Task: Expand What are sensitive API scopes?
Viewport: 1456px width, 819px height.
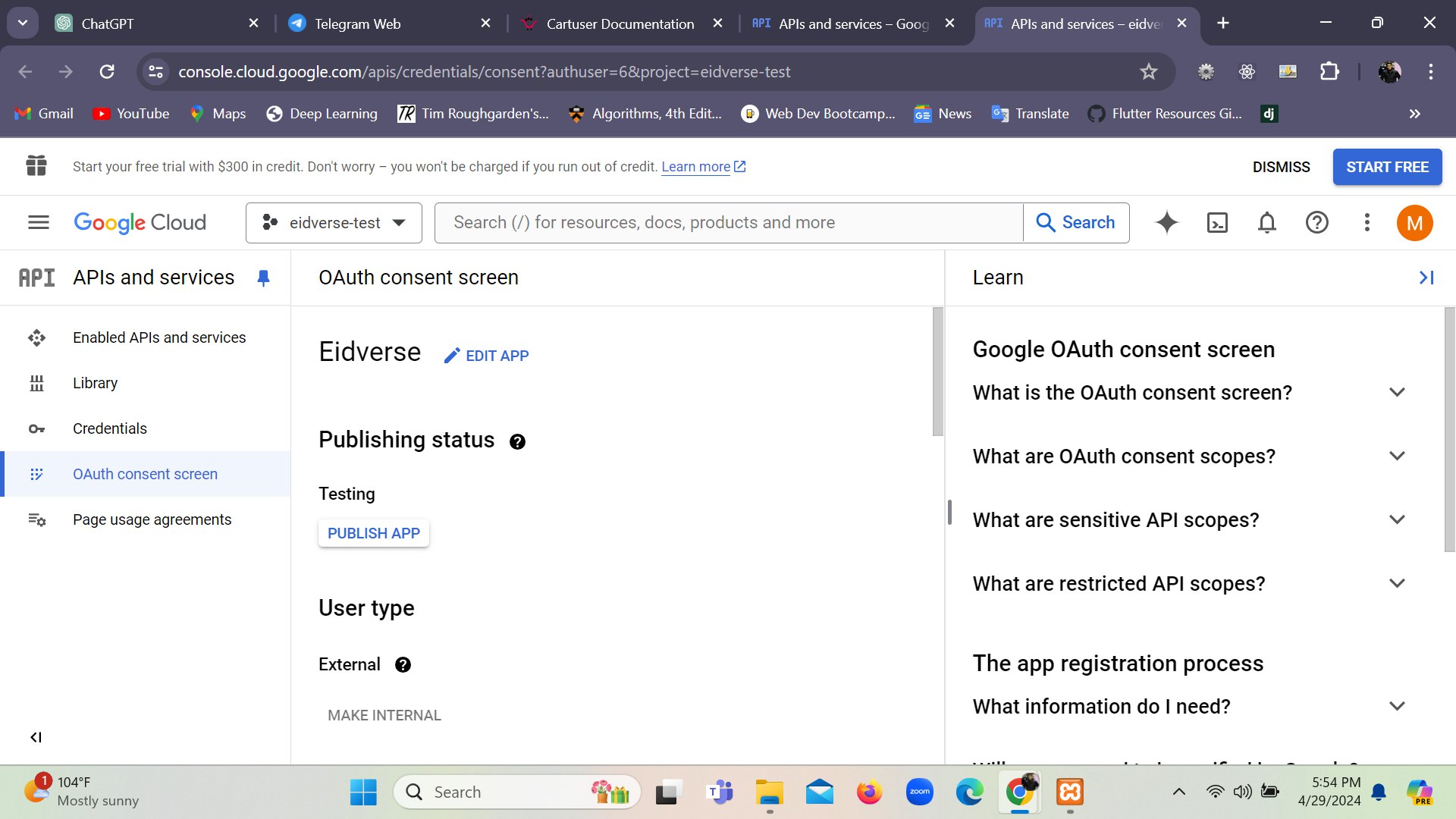Action: 1189,520
